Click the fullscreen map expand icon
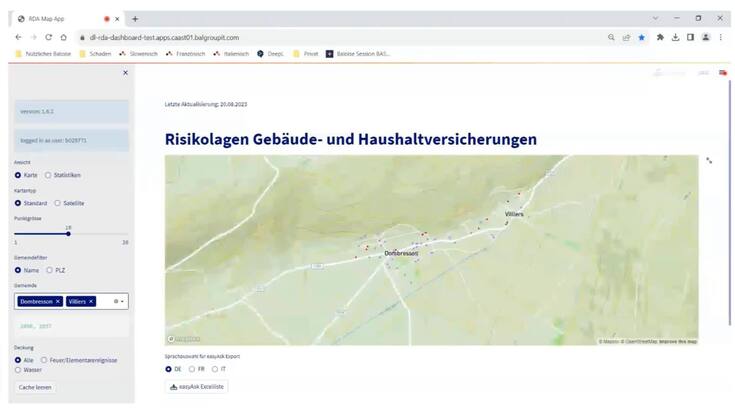735x413 pixels. (709, 160)
